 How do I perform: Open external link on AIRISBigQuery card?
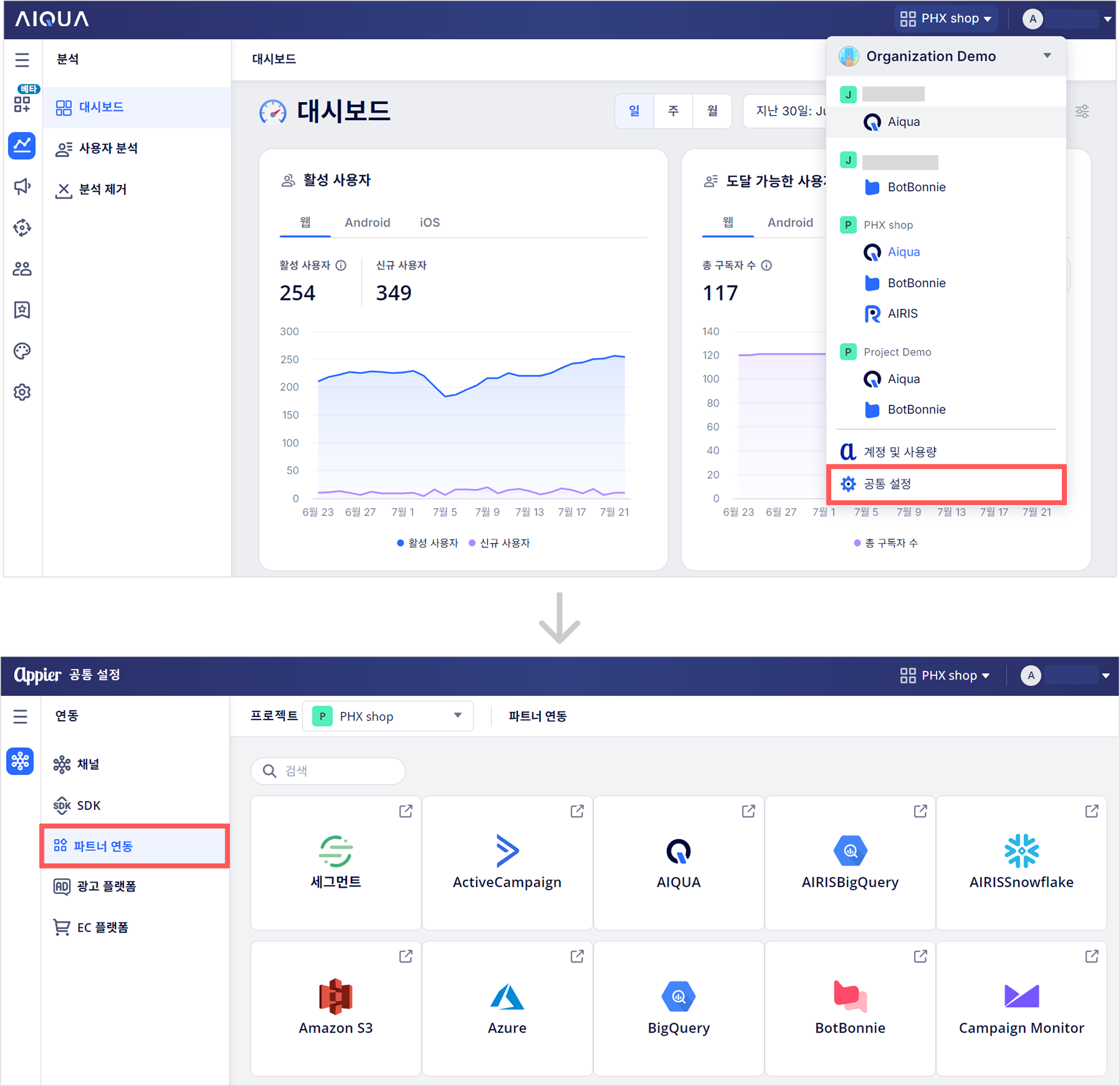pyautogui.click(x=920, y=811)
